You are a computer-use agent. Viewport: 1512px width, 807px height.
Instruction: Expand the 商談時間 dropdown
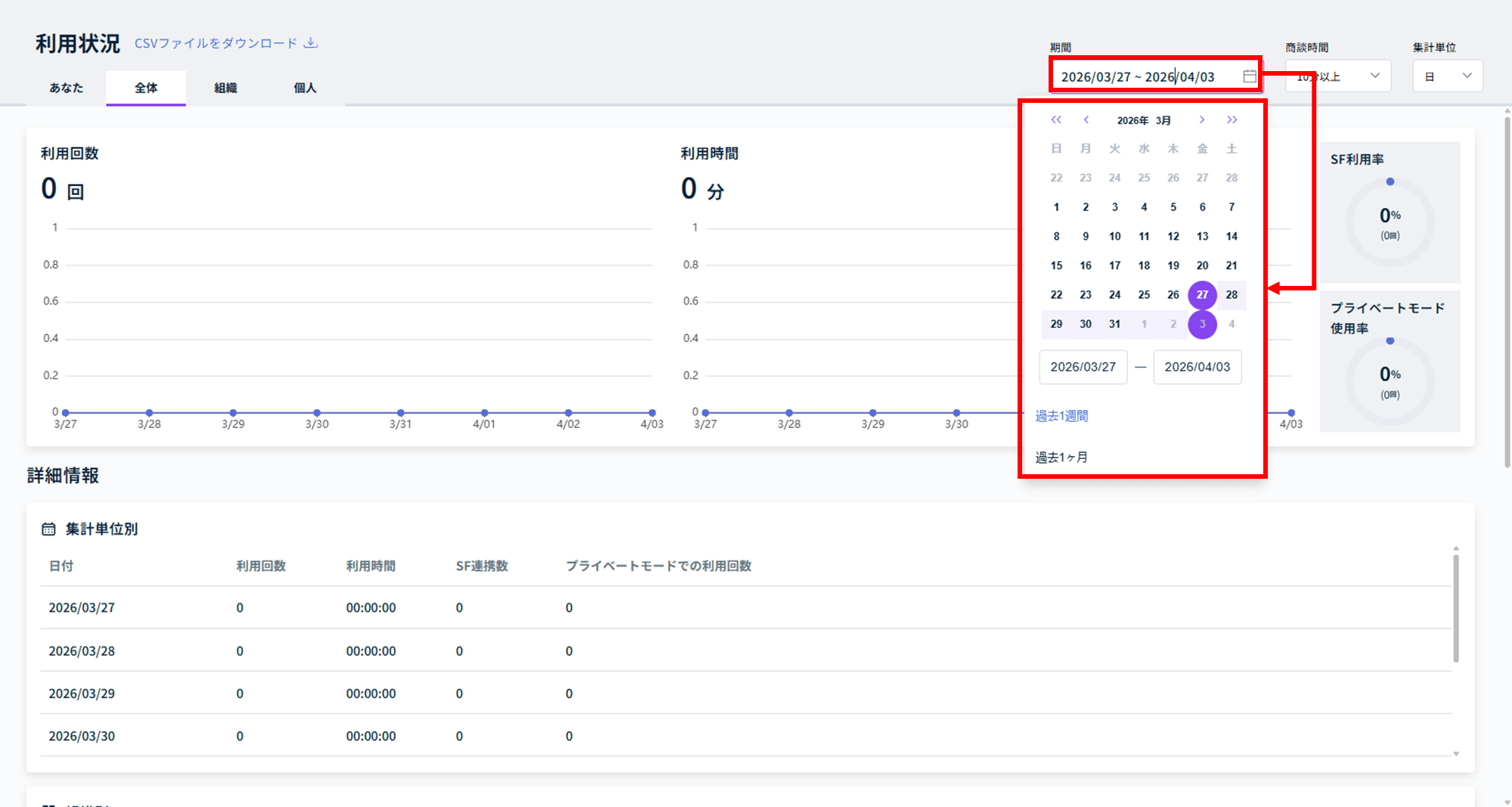pyautogui.click(x=1338, y=76)
